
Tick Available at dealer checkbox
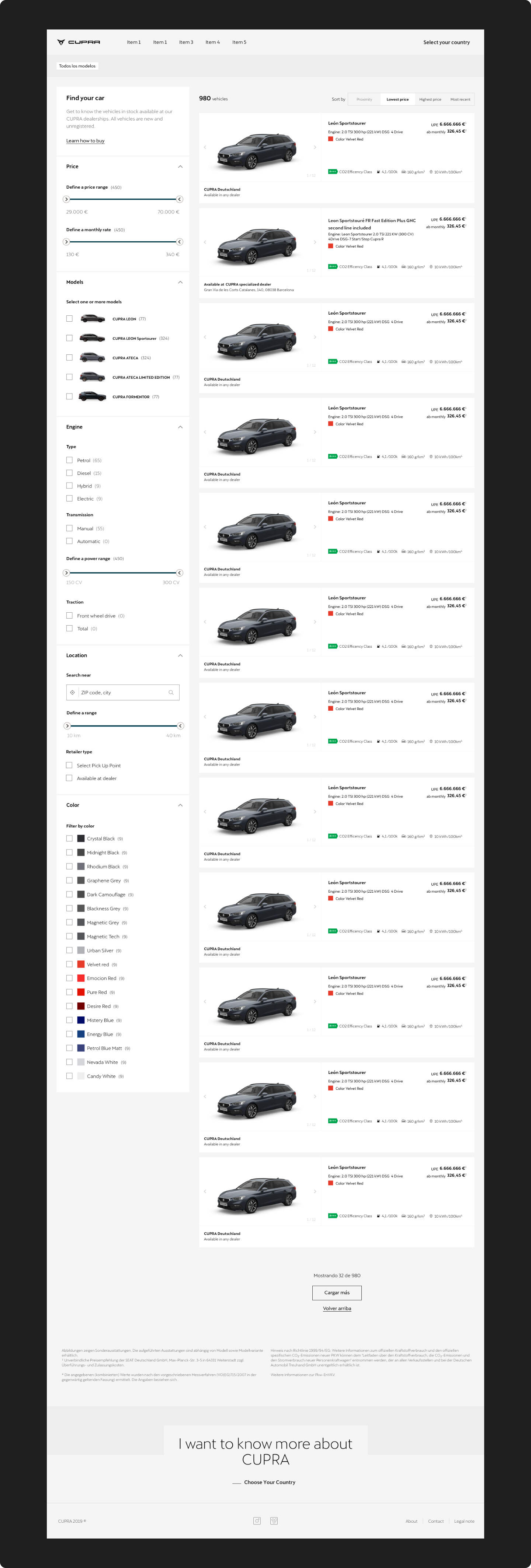(69, 778)
